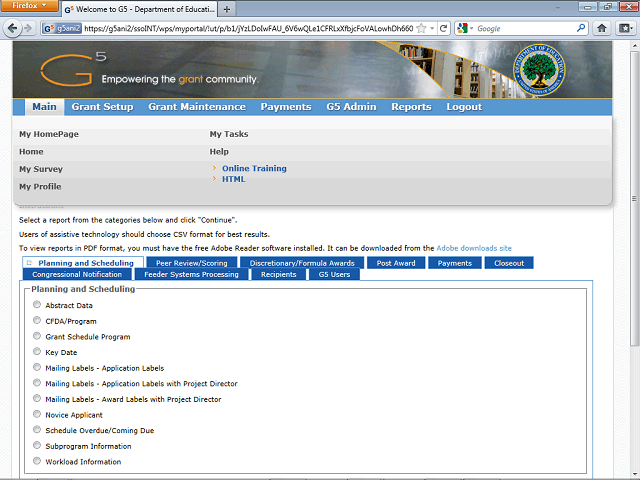Switch to the Payments report category tab
Image resolution: width=640 pixels, height=480 pixels.
[x=455, y=263]
